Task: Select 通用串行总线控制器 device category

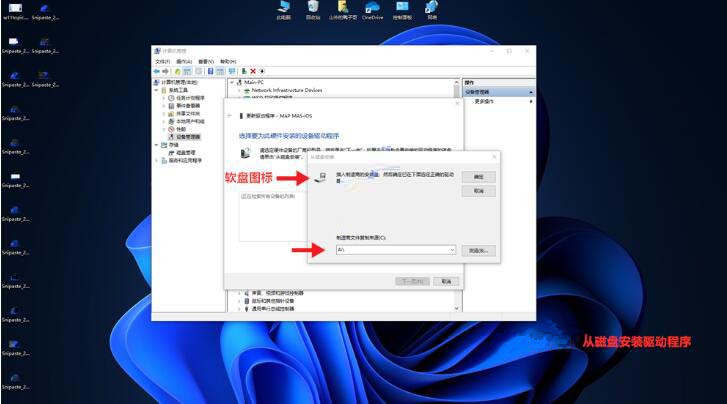Action: (x=269, y=308)
